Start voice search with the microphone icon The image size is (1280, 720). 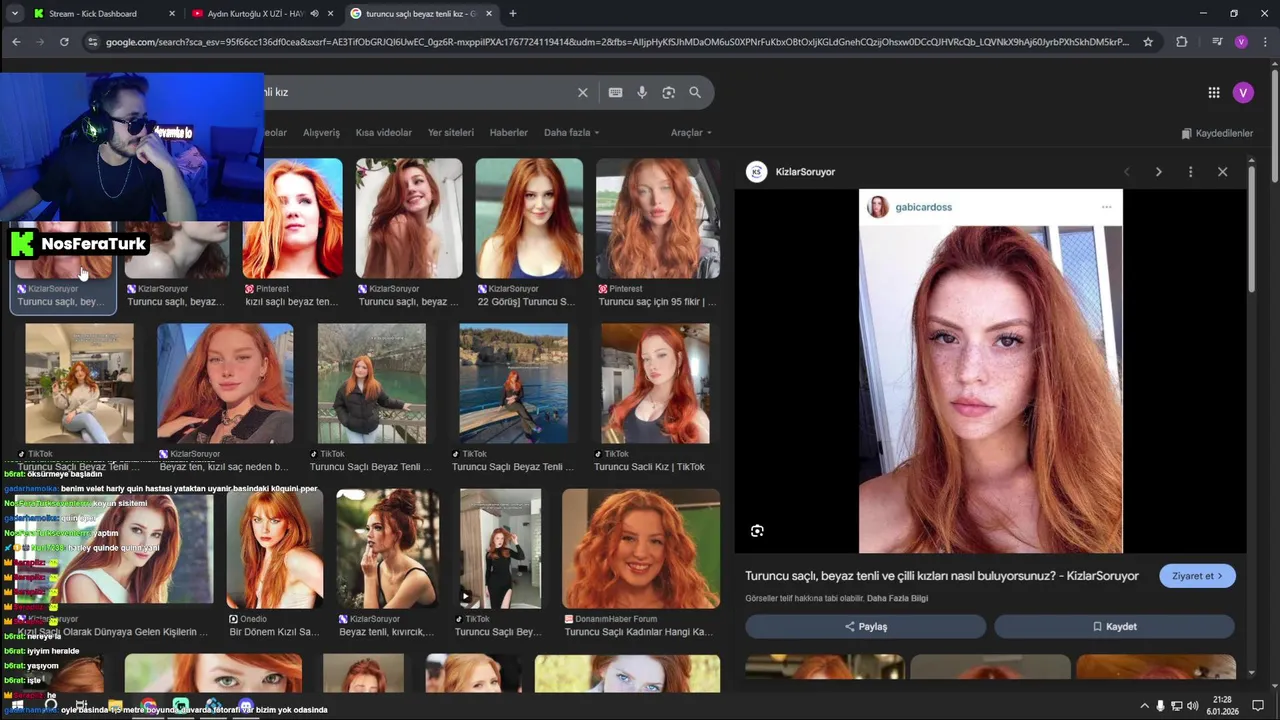[x=642, y=92]
